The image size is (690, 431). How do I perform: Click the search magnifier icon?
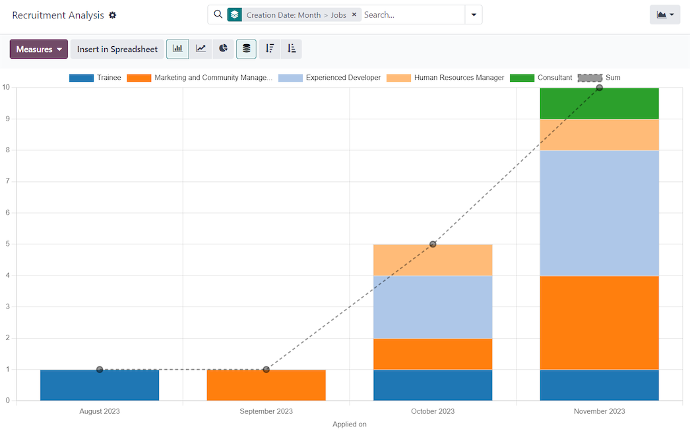(x=218, y=15)
